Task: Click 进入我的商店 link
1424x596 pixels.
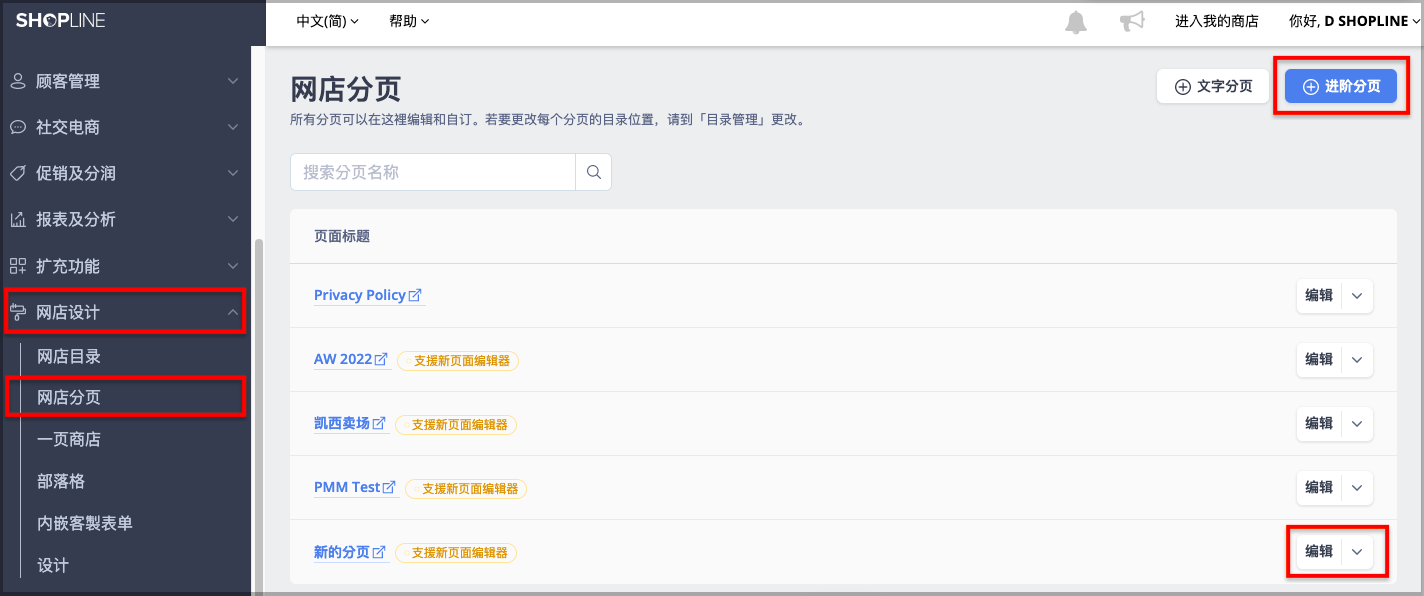Action: tap(1217, 21)
